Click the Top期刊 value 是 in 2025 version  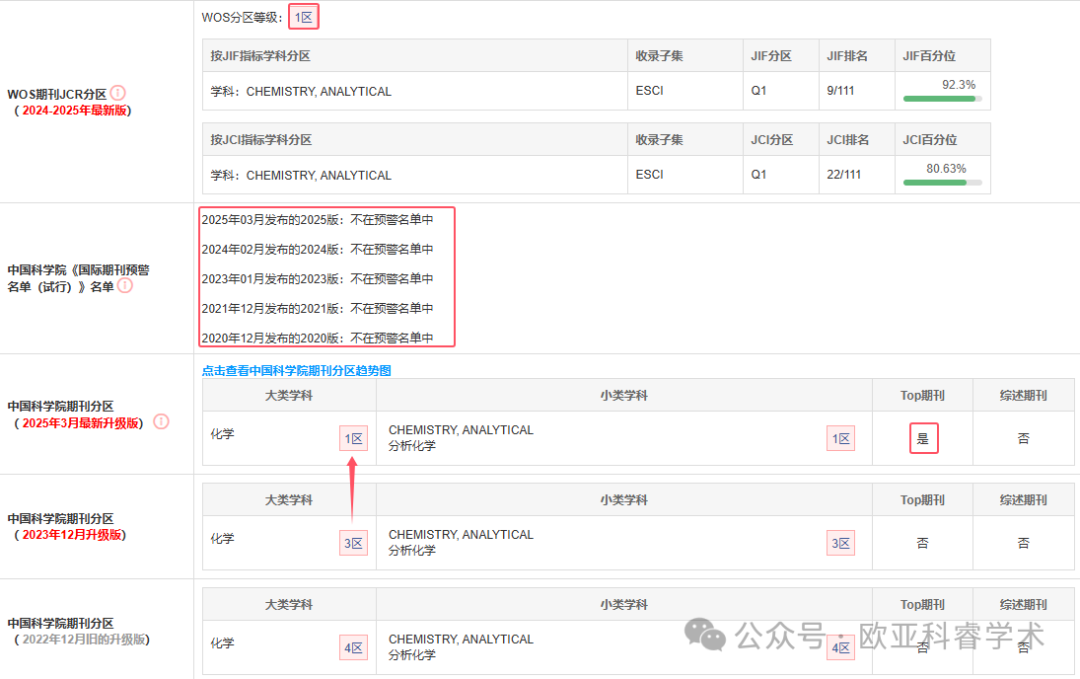(x=924, y=439)
